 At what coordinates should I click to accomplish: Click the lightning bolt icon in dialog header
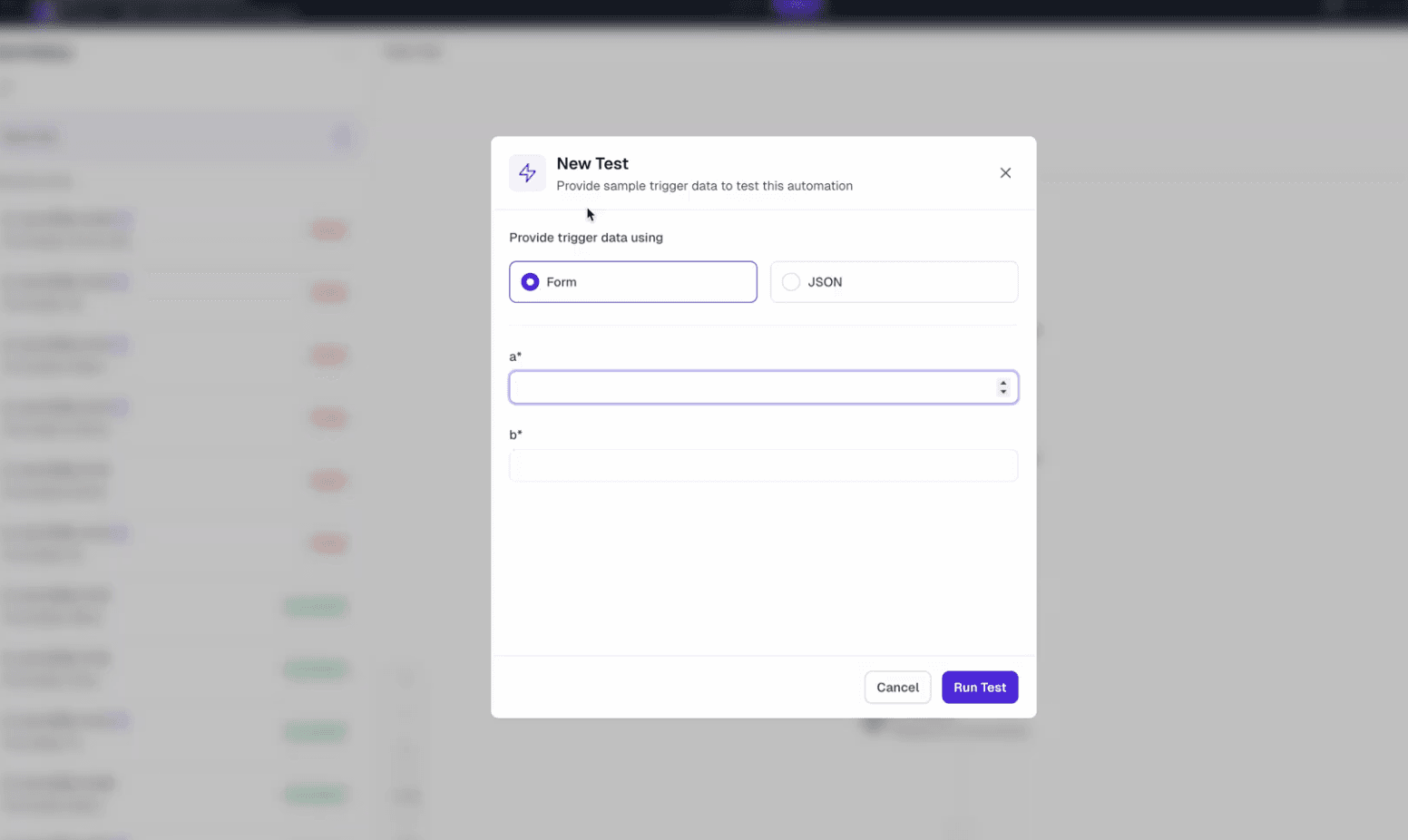[x=527, y=173]
